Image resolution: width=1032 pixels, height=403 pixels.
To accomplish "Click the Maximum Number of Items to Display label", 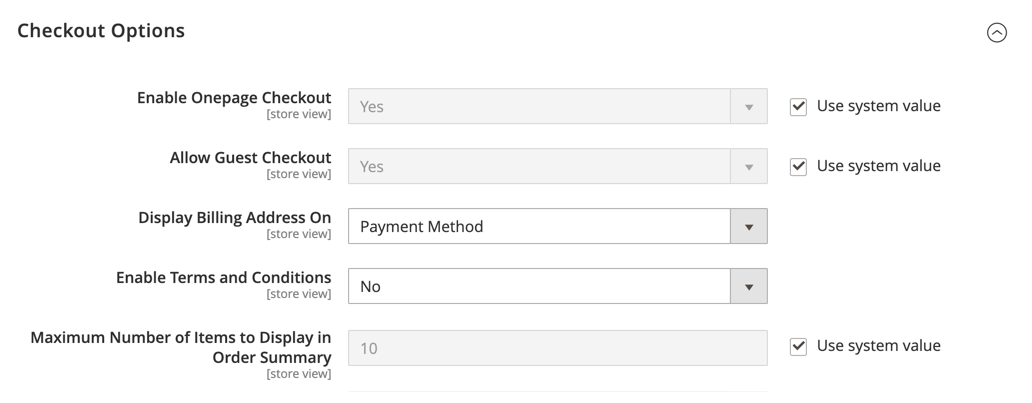I will click(181, 347).
